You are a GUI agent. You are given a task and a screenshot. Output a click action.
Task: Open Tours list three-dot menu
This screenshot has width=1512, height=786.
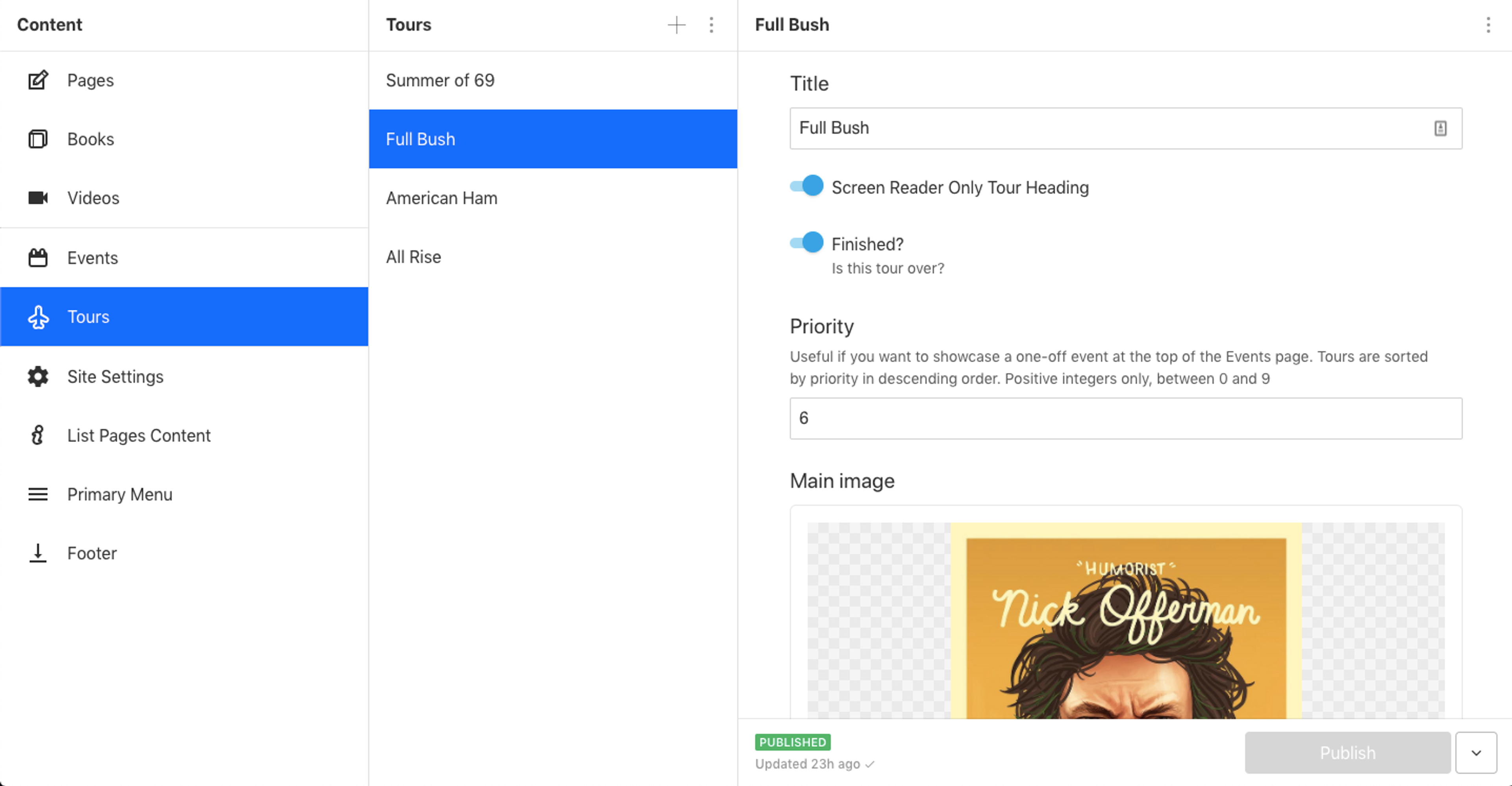coord(711,25)
